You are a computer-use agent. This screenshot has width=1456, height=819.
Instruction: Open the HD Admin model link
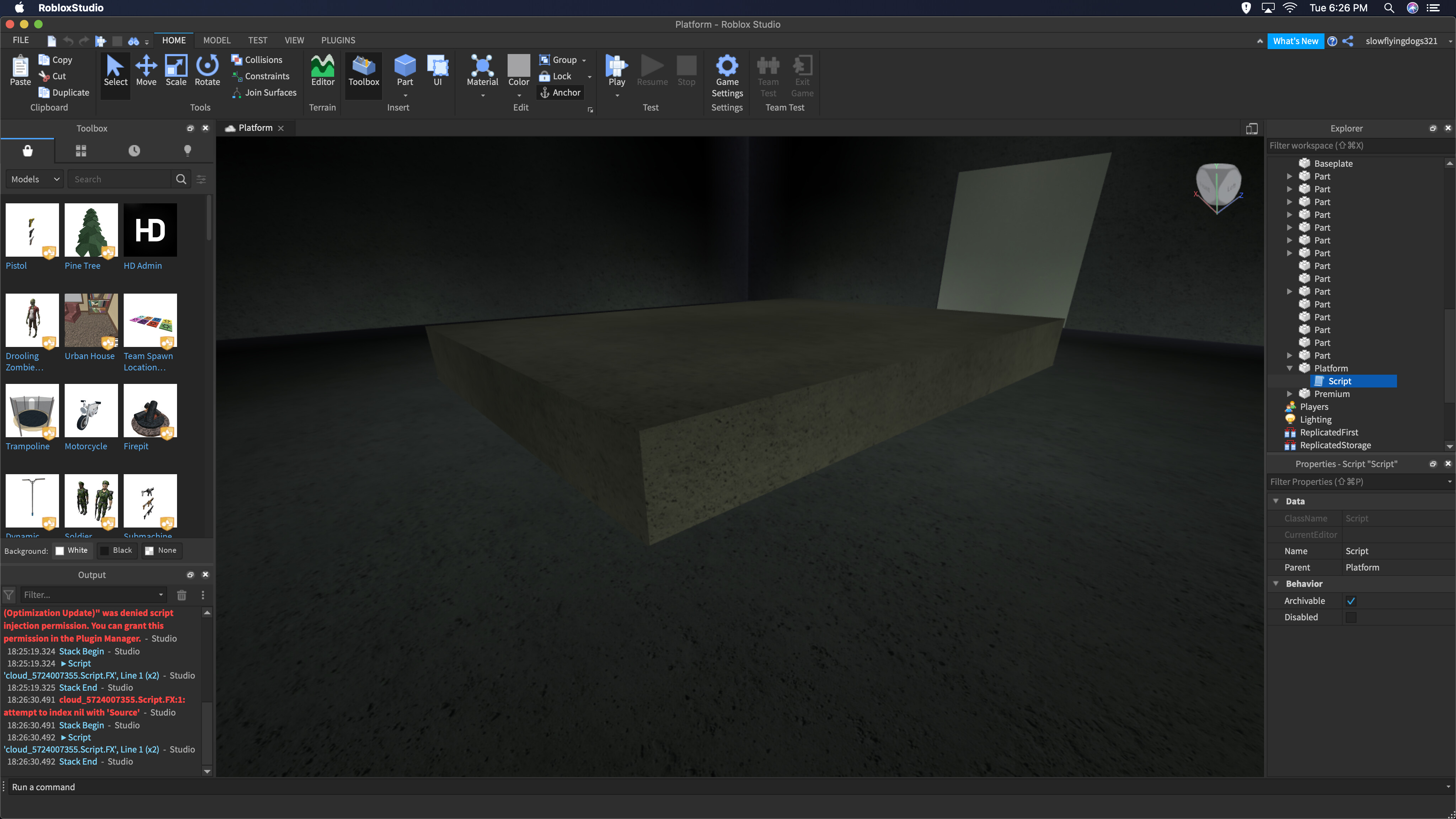pyautogui.click(x=143, y=266)
